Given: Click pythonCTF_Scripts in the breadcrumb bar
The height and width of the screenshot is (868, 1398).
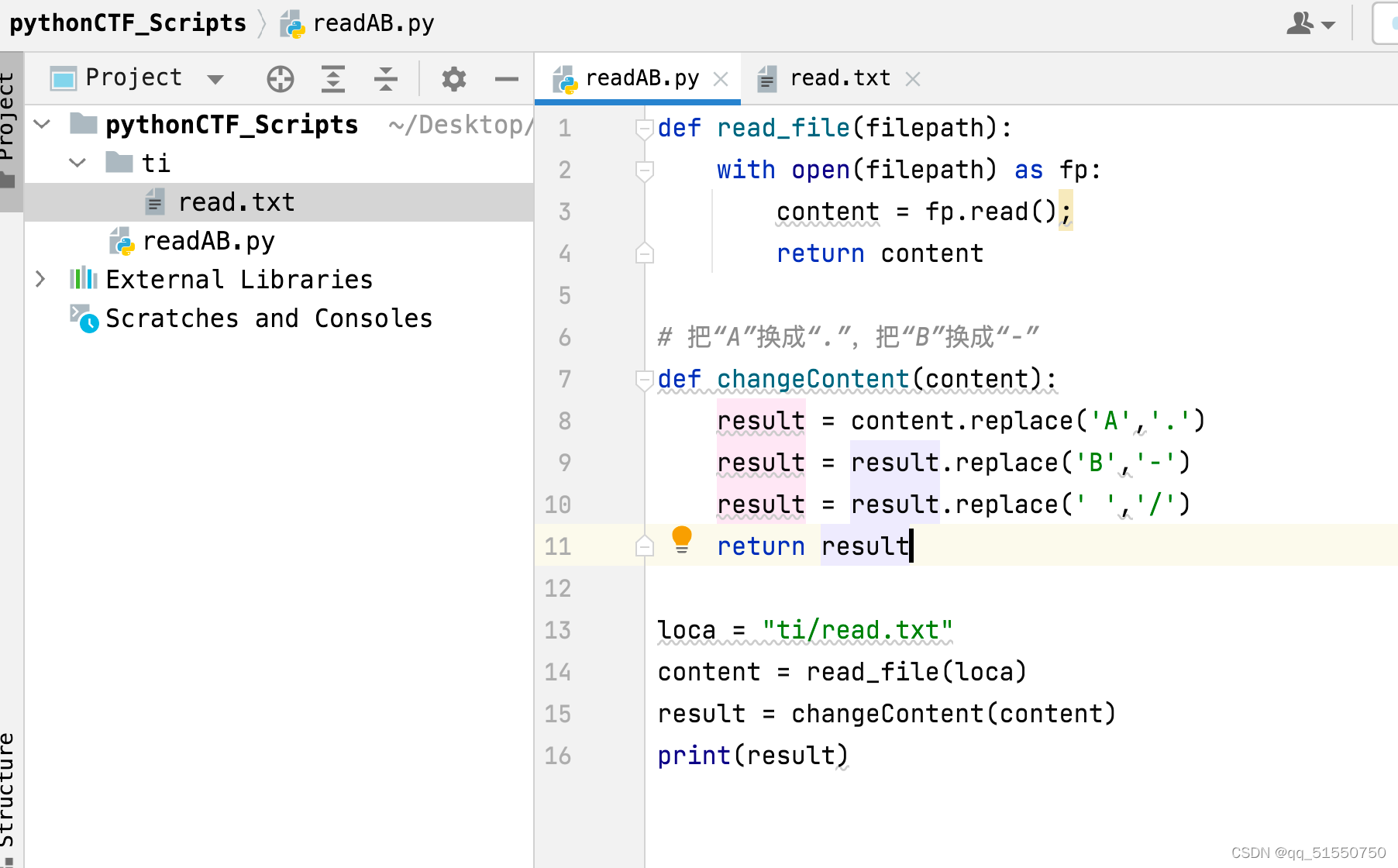Looking at the screenshot, I should click(128, 23).
